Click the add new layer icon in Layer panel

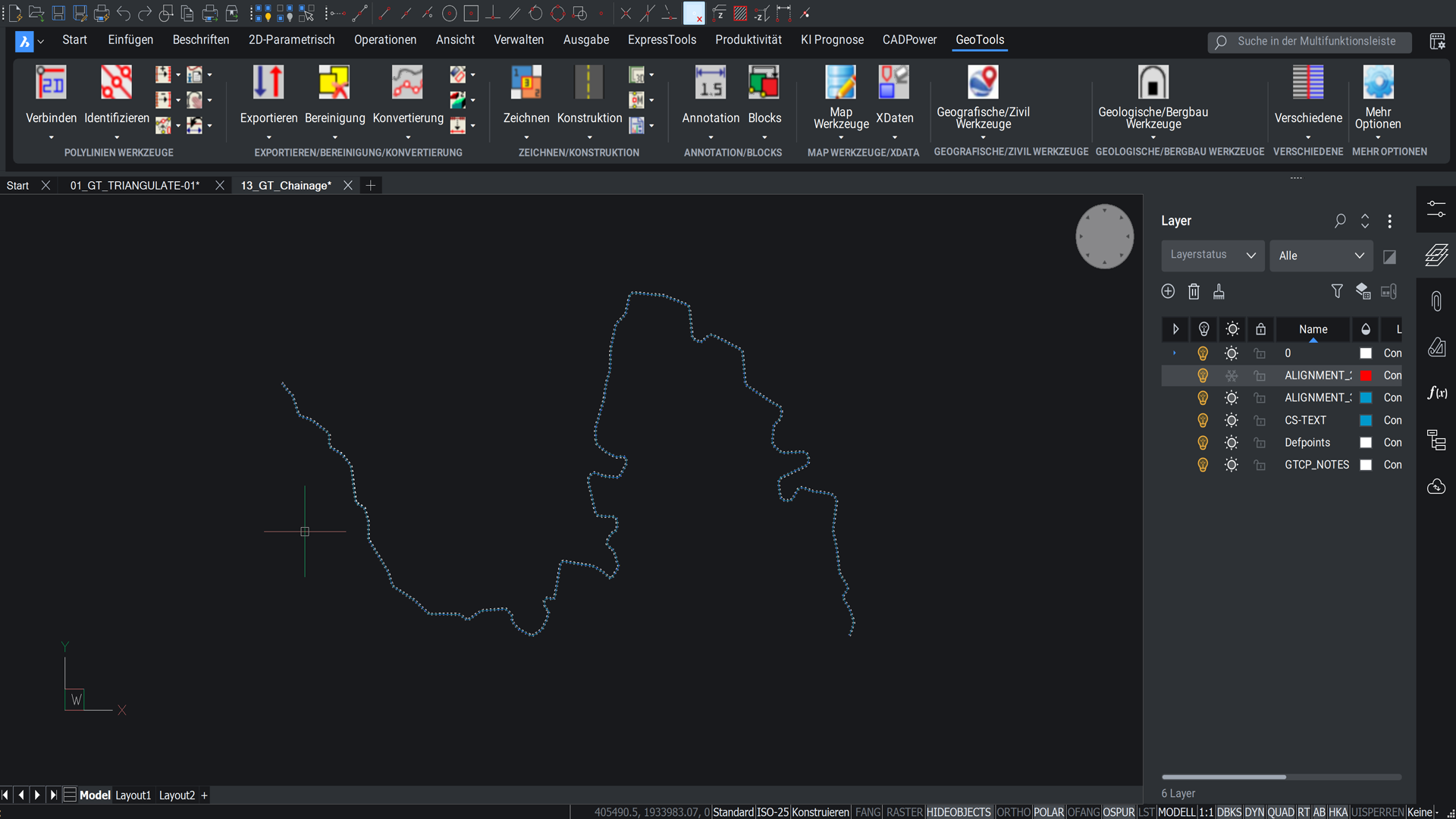[1169, 291]
